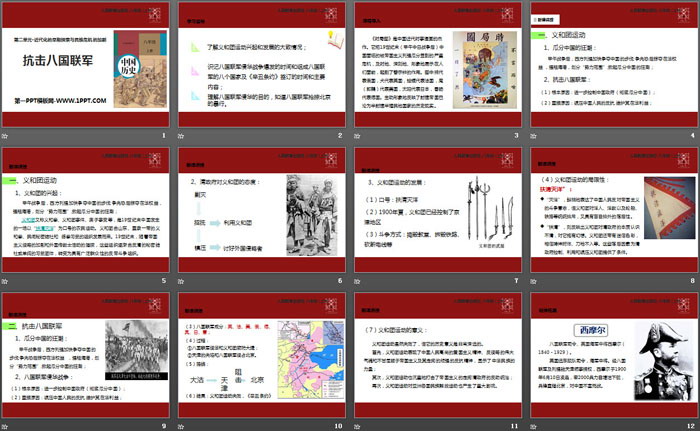The image size is (700, 431).
Task: Click animation star icon under slide 7
Action: [x=357, y=281]
